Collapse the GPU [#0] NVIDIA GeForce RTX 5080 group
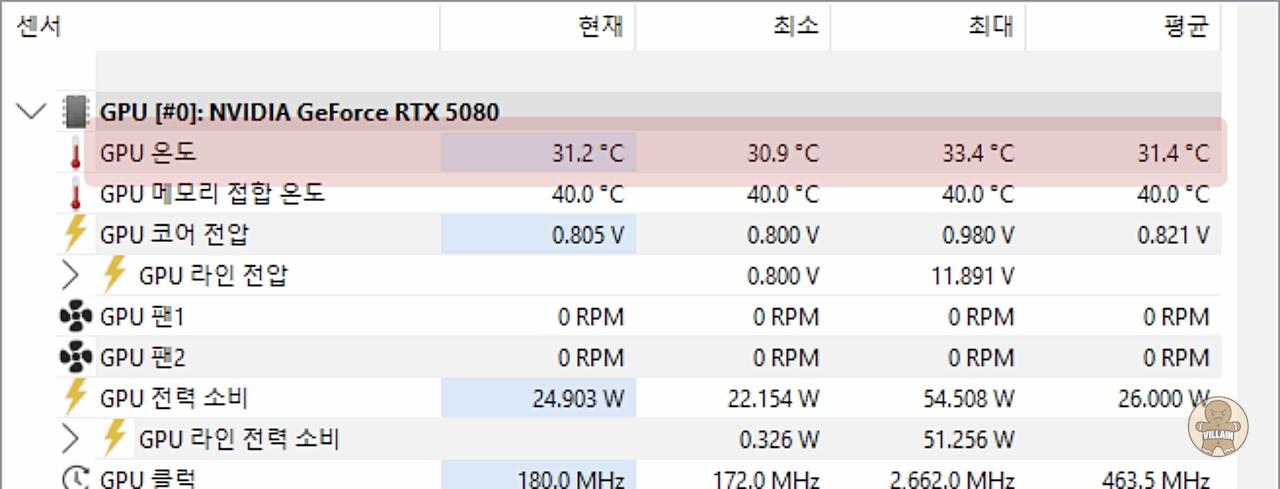Image resolution: width=1280 pixels, height=489 pixels. point(33,111)
